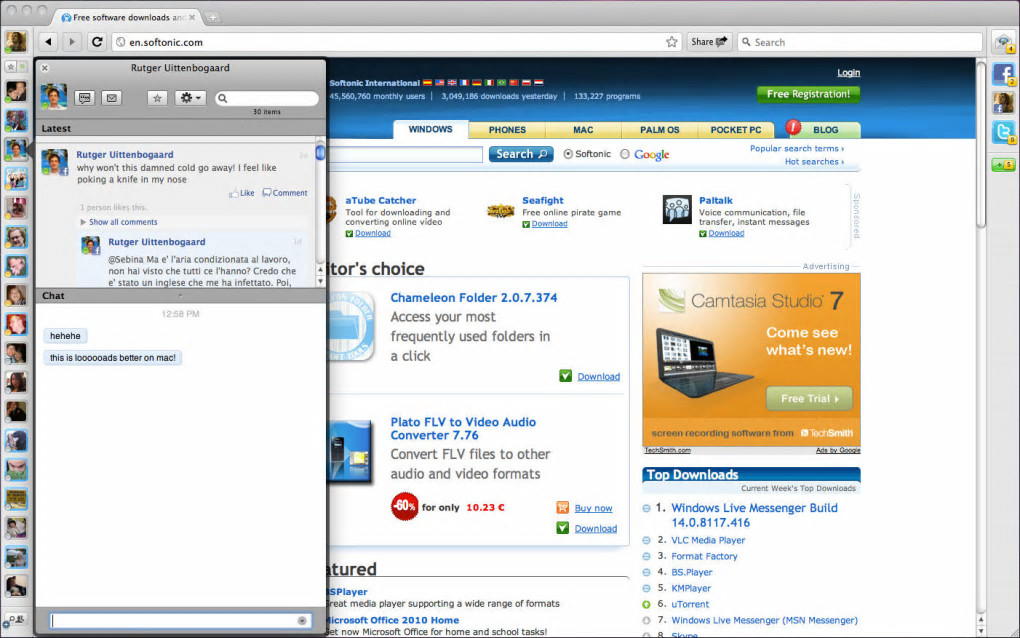Open add friends icon at sidebar bottom
Viewport: 1020px width, 638px height.
click(x=15, y=620)
